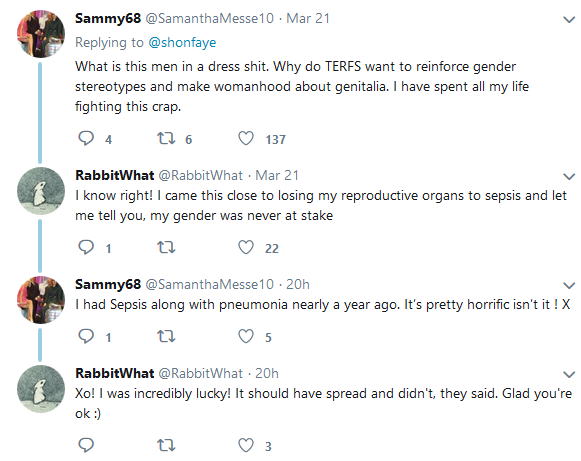Retweet the 'Glad you're ok' tweet
Image resolution: width=581 pixels, height=461 pixels.
pos(166,445)
